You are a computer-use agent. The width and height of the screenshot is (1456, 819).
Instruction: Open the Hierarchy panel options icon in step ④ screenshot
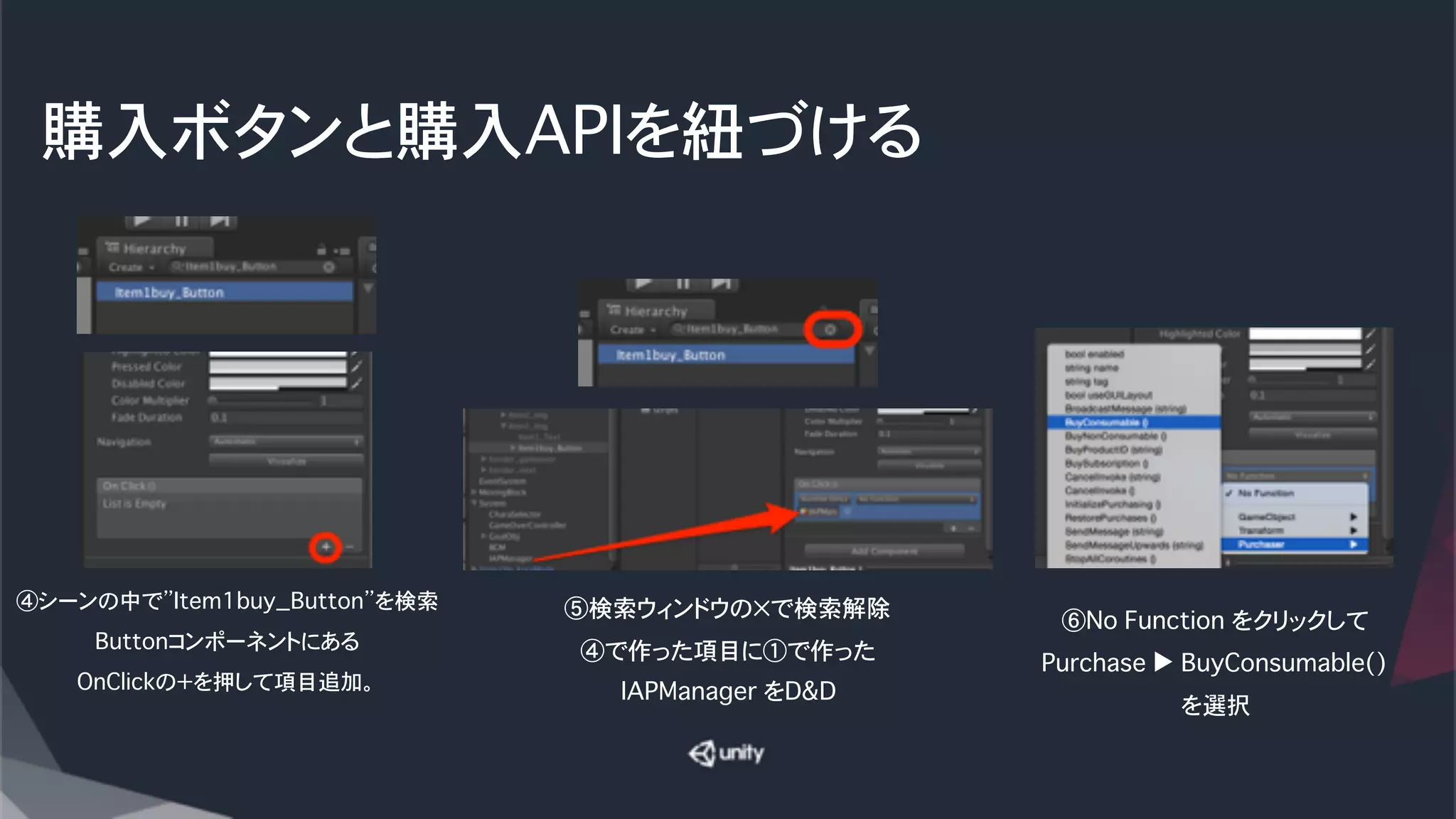pos(343,250)
